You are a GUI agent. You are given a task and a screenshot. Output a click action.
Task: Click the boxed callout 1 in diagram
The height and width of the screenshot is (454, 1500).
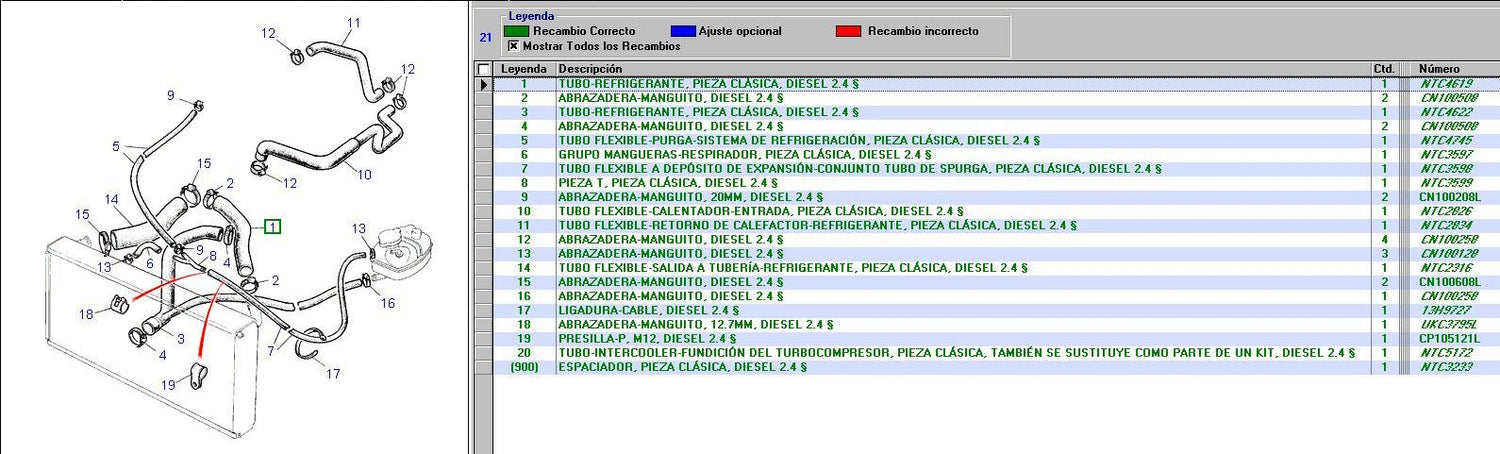pos(272,227)
